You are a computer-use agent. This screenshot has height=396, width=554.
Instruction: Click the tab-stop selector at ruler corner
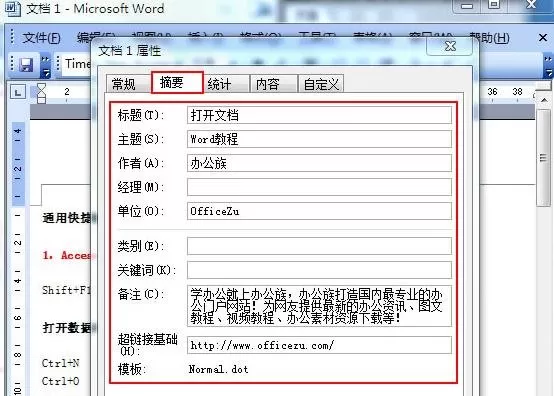[18, 93]
